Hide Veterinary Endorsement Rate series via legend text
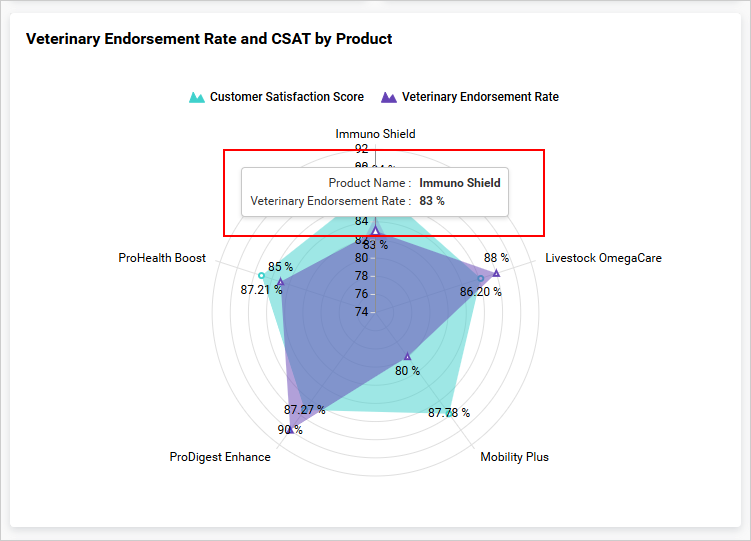Viewport: 751px width, 541px height. (480, 98)
